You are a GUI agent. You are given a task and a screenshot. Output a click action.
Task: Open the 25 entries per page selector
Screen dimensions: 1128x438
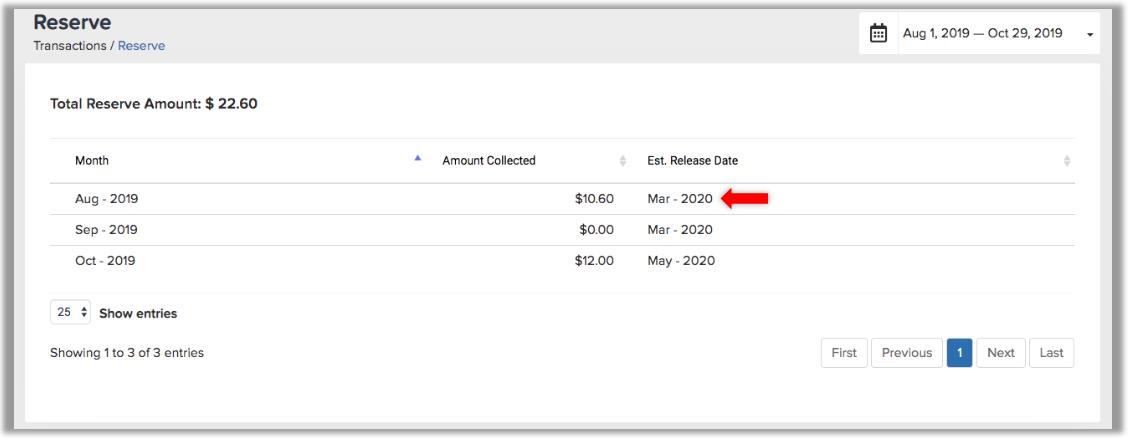click(x=70, y=313)
